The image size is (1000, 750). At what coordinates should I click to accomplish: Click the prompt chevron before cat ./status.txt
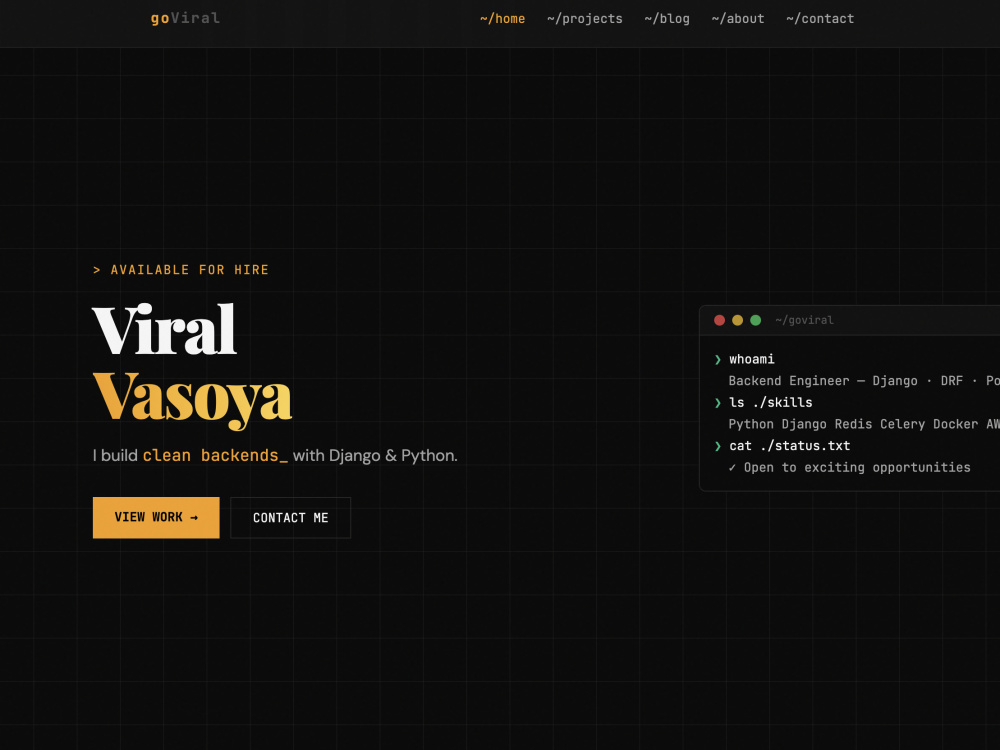[x=717, y=446]
